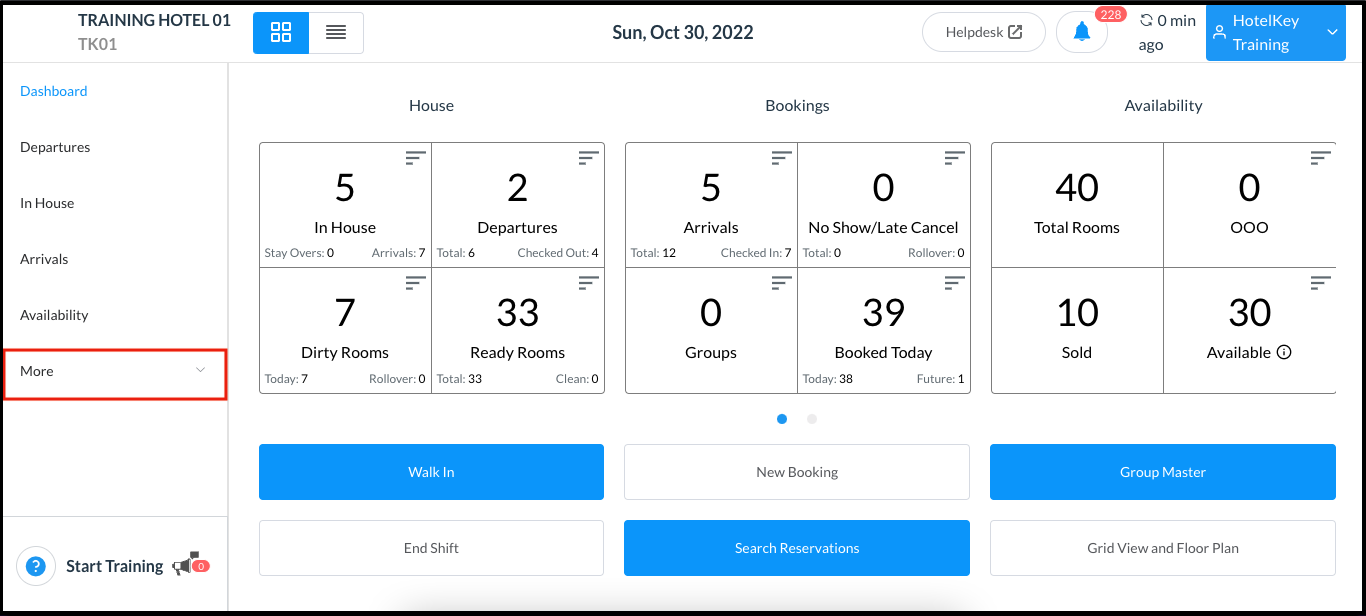Navigate to Availability from the sidebar
1366x616 pixels.
pos(54,315)
